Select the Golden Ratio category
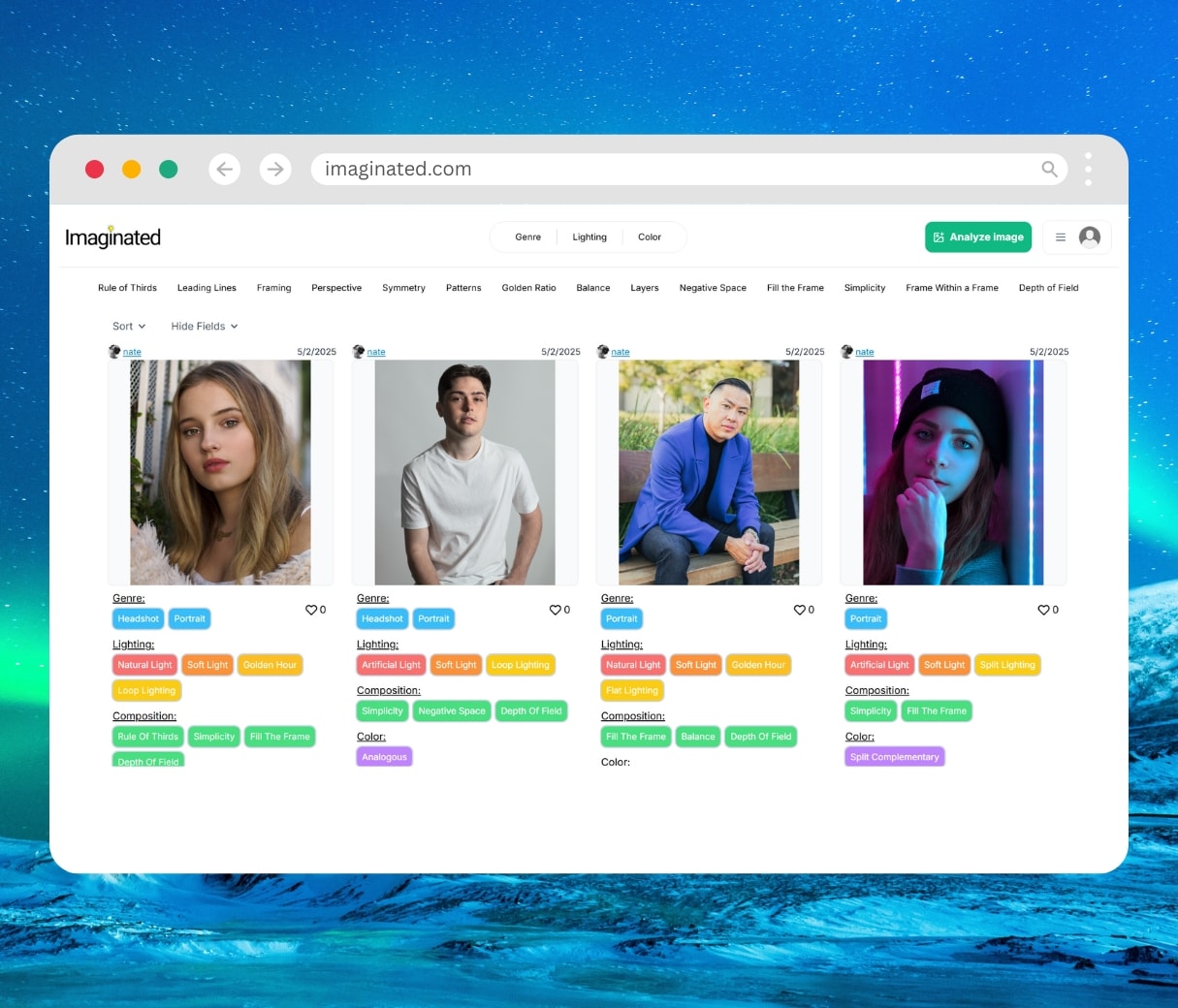The image size is (1178, 1008). tap(528, 288)
